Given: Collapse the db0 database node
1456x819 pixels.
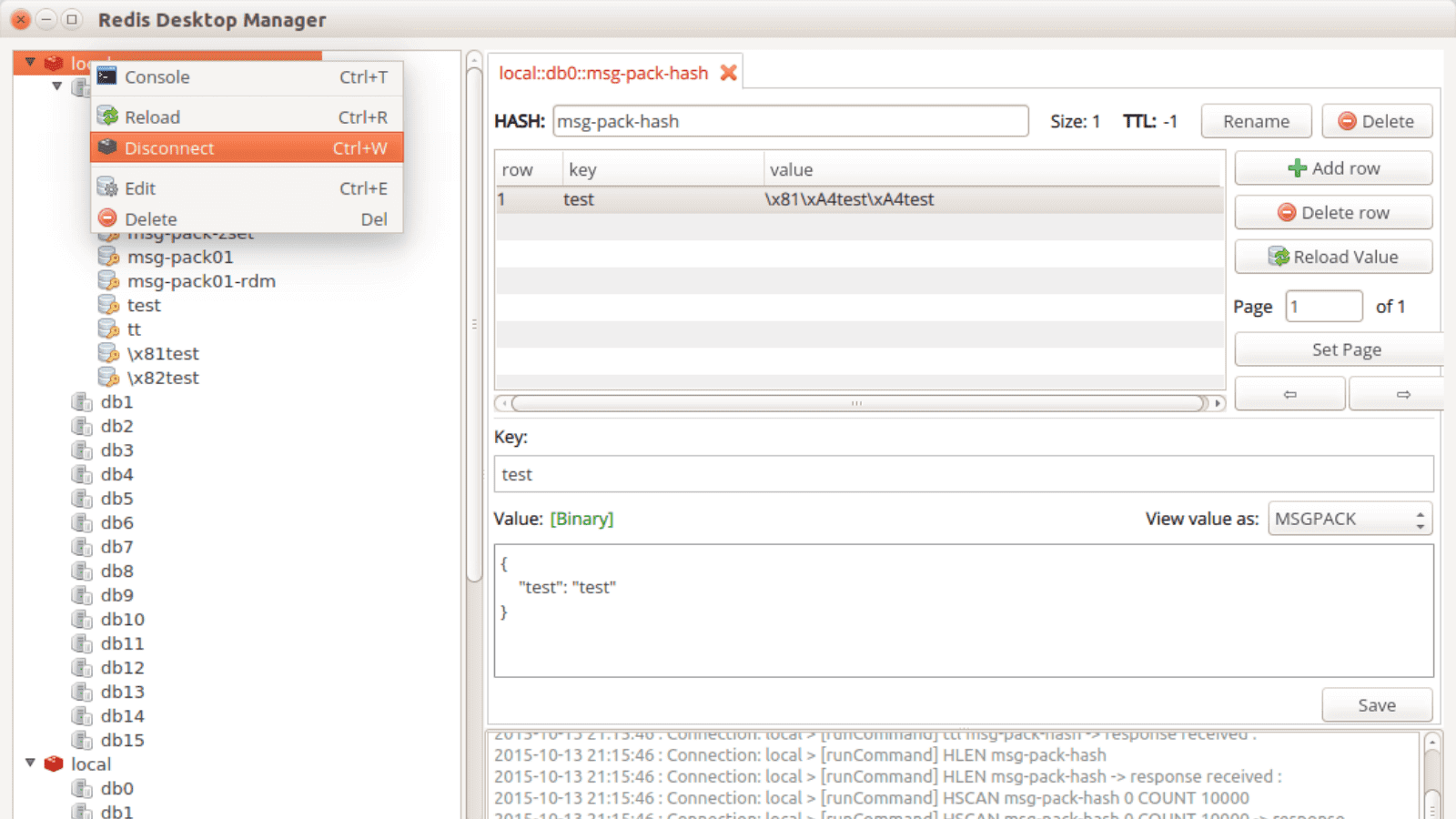Looking at the screenshot, I should tap(57, 86).
